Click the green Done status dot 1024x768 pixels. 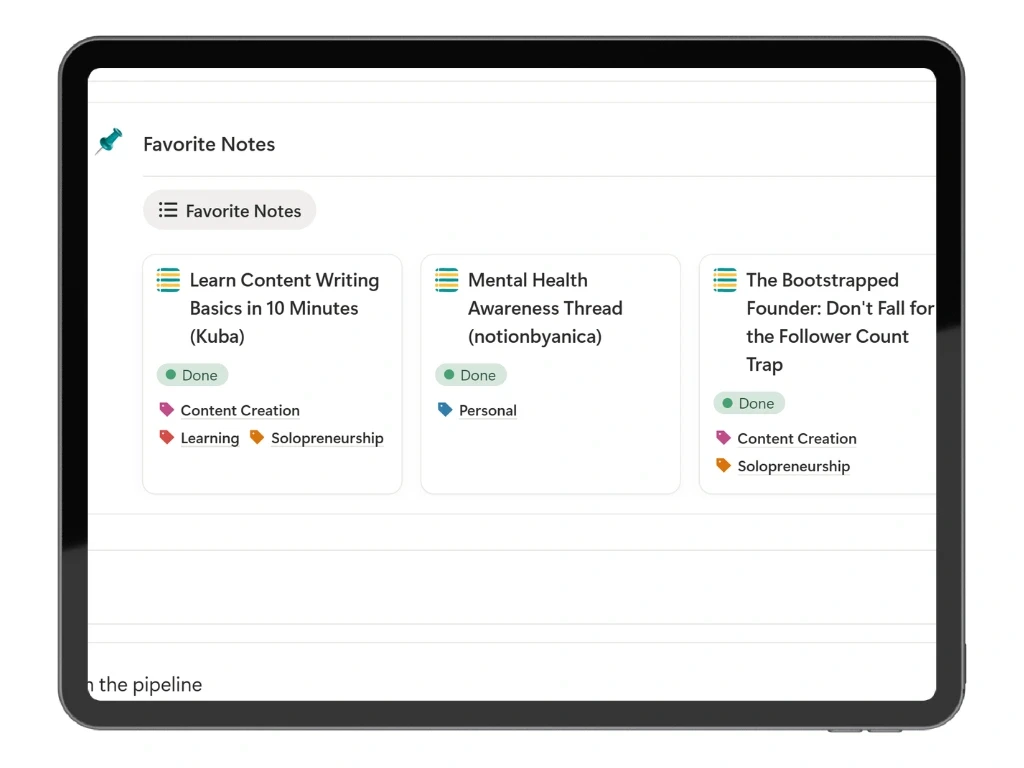(x=169, y=375)
